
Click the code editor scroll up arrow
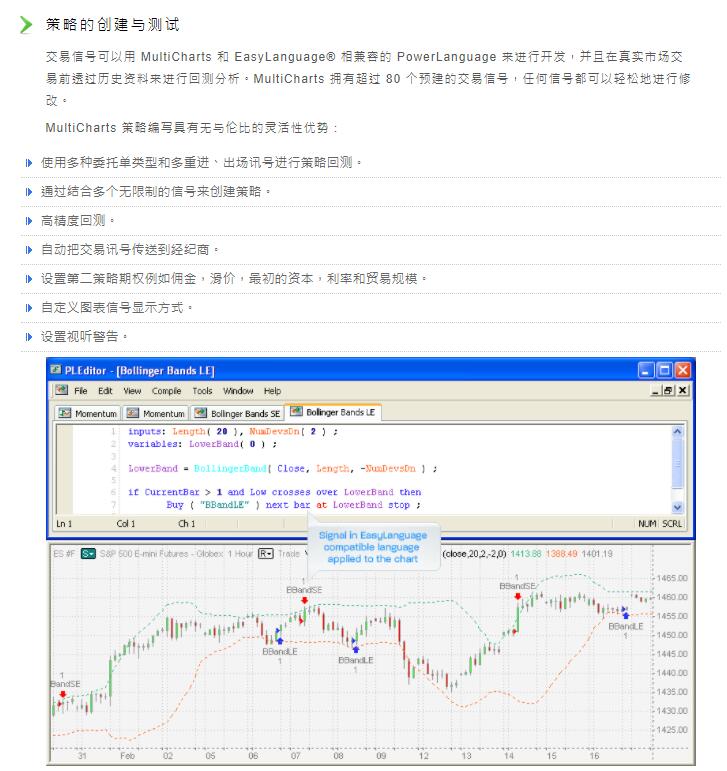[x=677, y=431]
